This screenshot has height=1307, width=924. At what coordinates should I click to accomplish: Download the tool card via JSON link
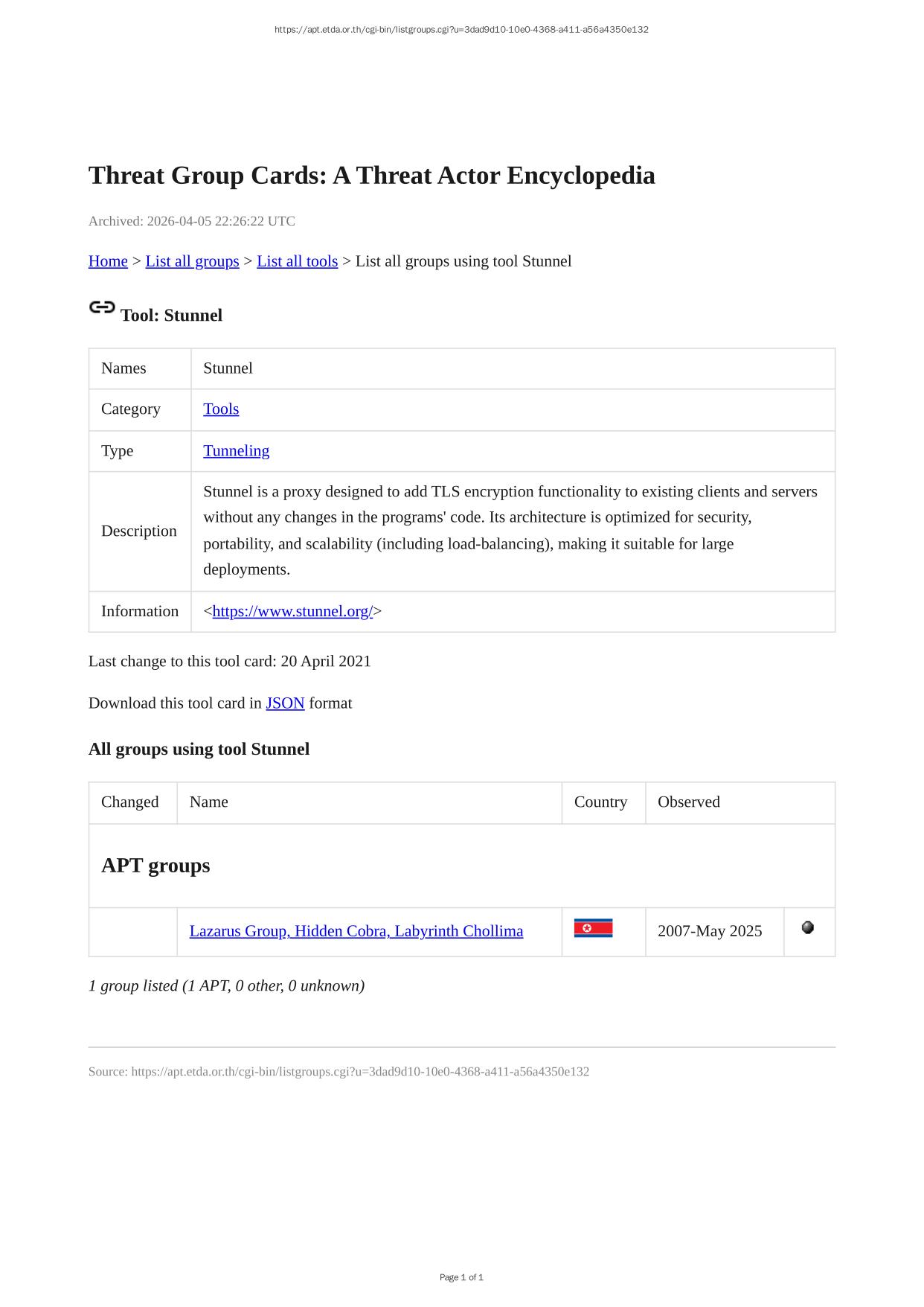tap(285, 703)
